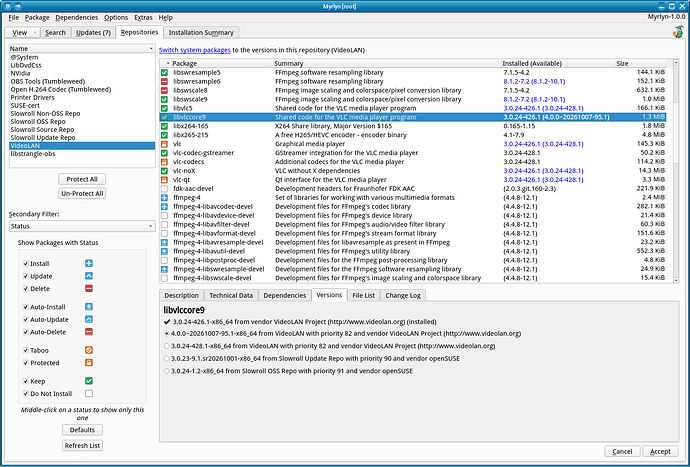Screen dimensions: 690x467
Task: Select the NVidia repository in the list
Action: (82, 74)
